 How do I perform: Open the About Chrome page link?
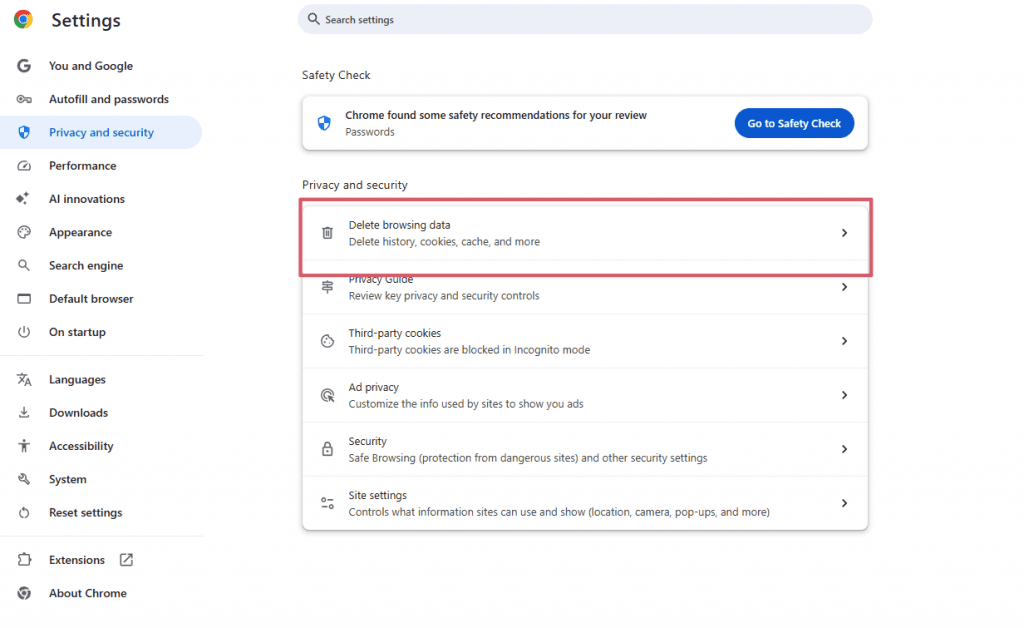click(87, 593)
